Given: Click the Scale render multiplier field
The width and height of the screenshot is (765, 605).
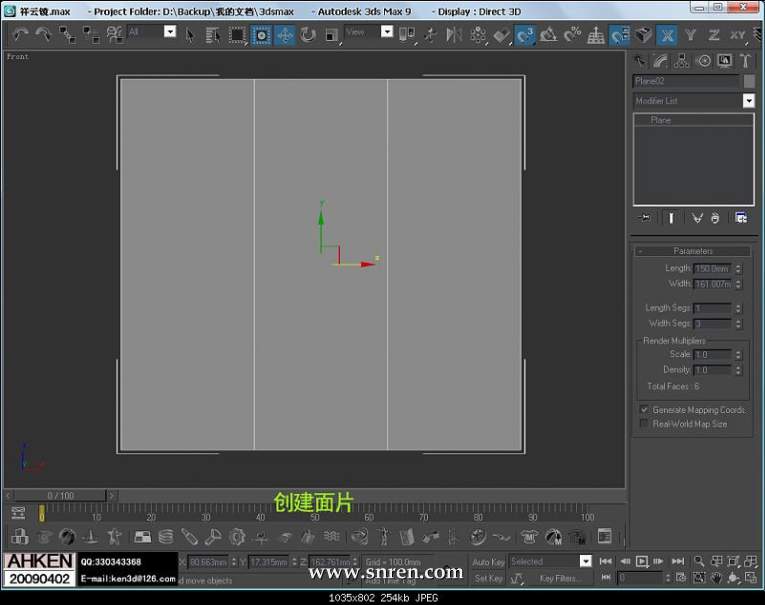Looking at the screenshot, I should (712, 354).
